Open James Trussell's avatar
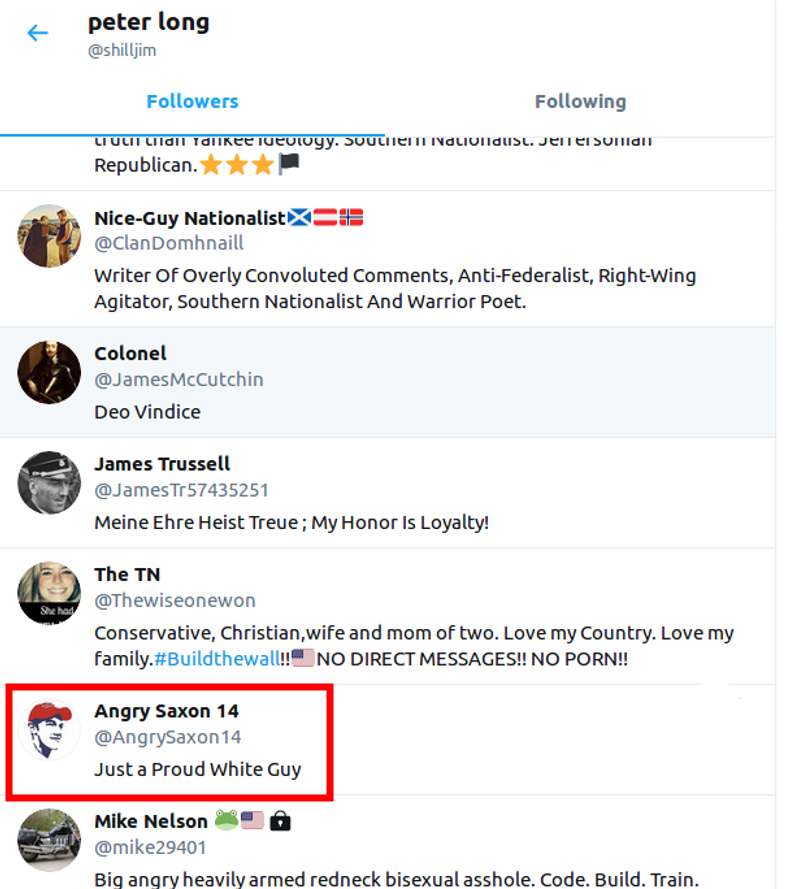Image resolution: width=796 pixels, height=889 pixels. click(49, 483)
